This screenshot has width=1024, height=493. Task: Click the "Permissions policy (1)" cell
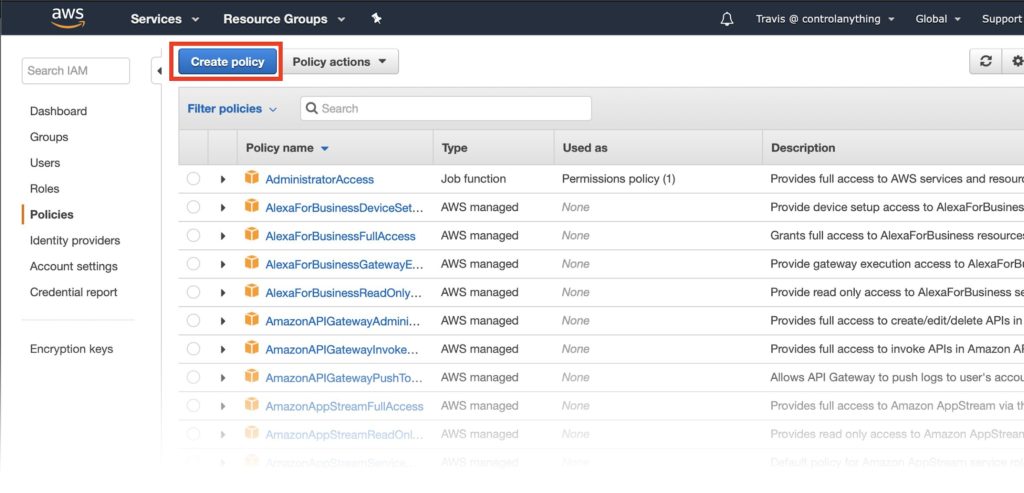pos(618,179)
